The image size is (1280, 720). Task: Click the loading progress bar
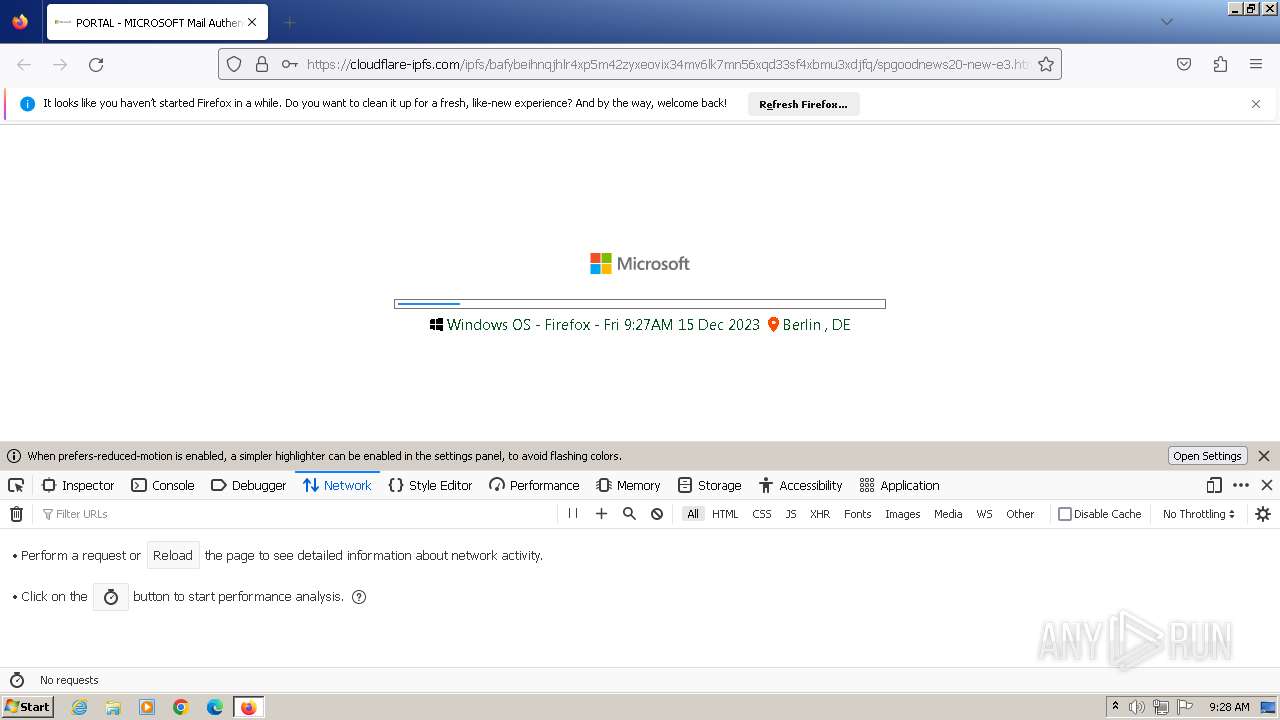pos(640,304)
